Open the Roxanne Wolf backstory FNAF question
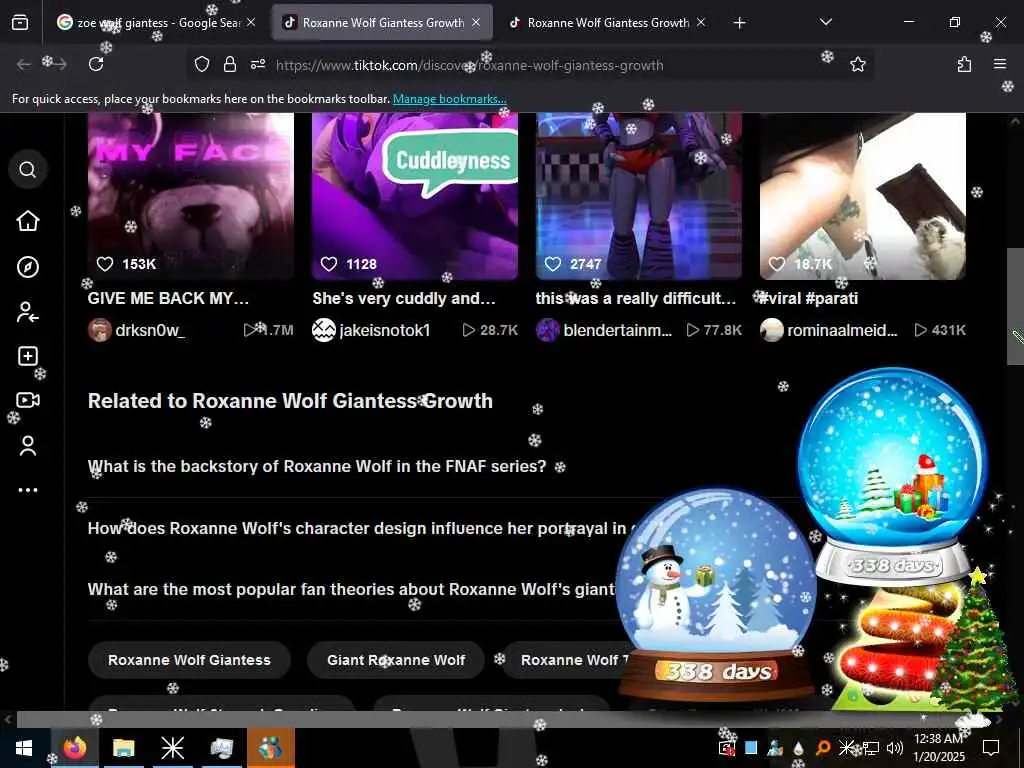The image size is (1024, 768). [317, 466]
